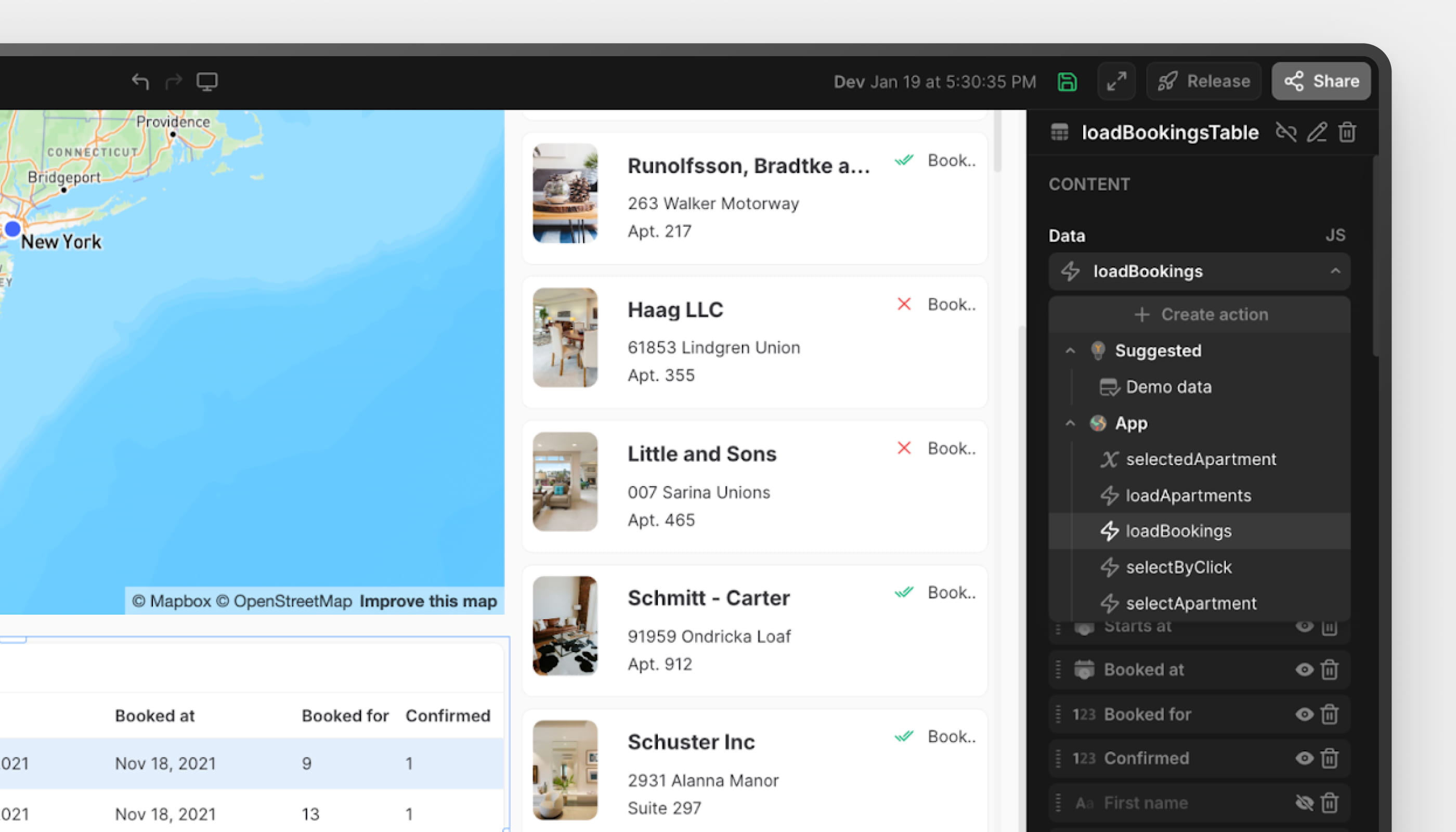The image size is (1456, 832).
Task: Collapse the loadBookings data dropdown
Action: (1335, 271)
